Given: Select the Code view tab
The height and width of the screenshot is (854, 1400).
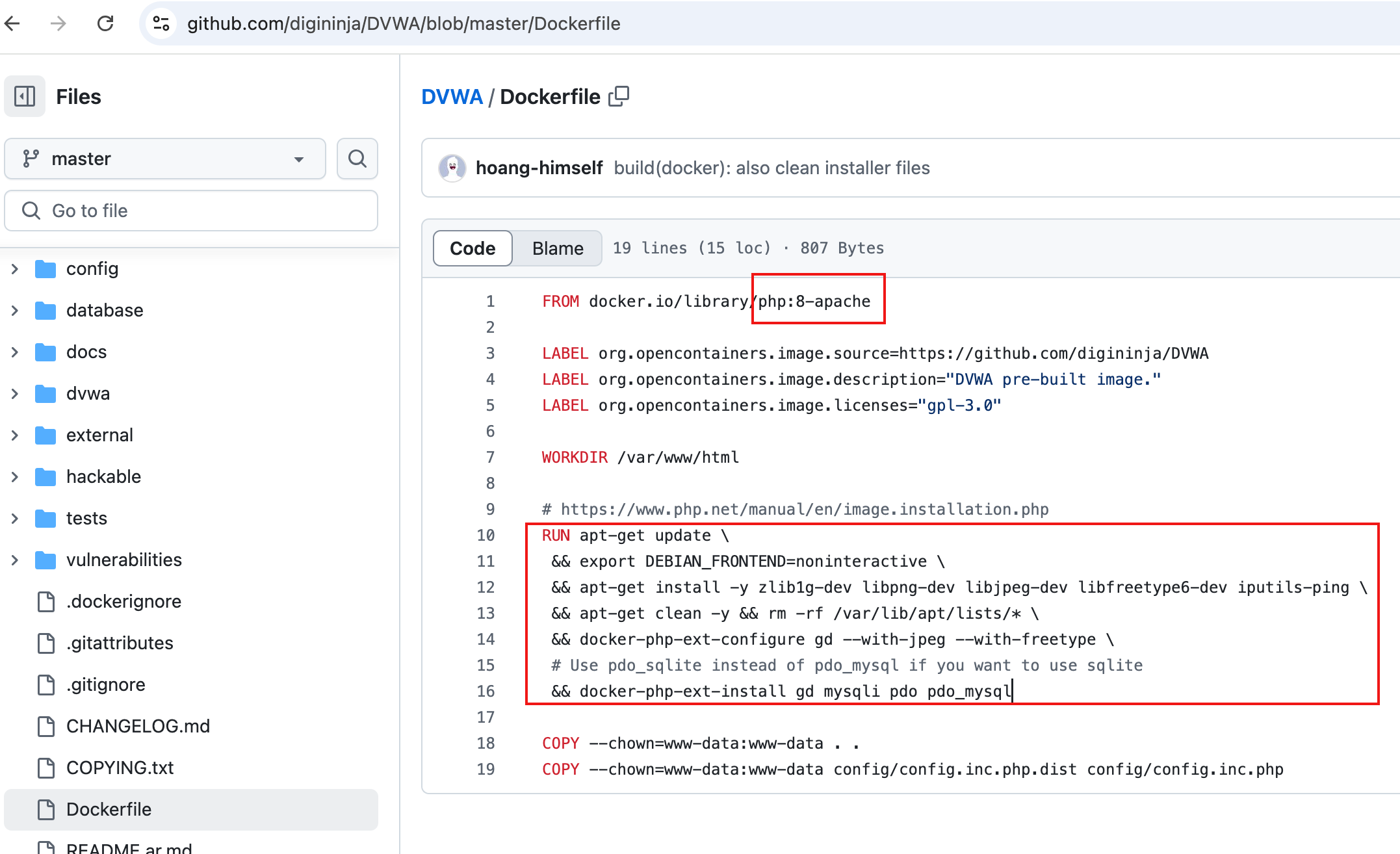Looking at the screenshot, I should tap(473, 248).
